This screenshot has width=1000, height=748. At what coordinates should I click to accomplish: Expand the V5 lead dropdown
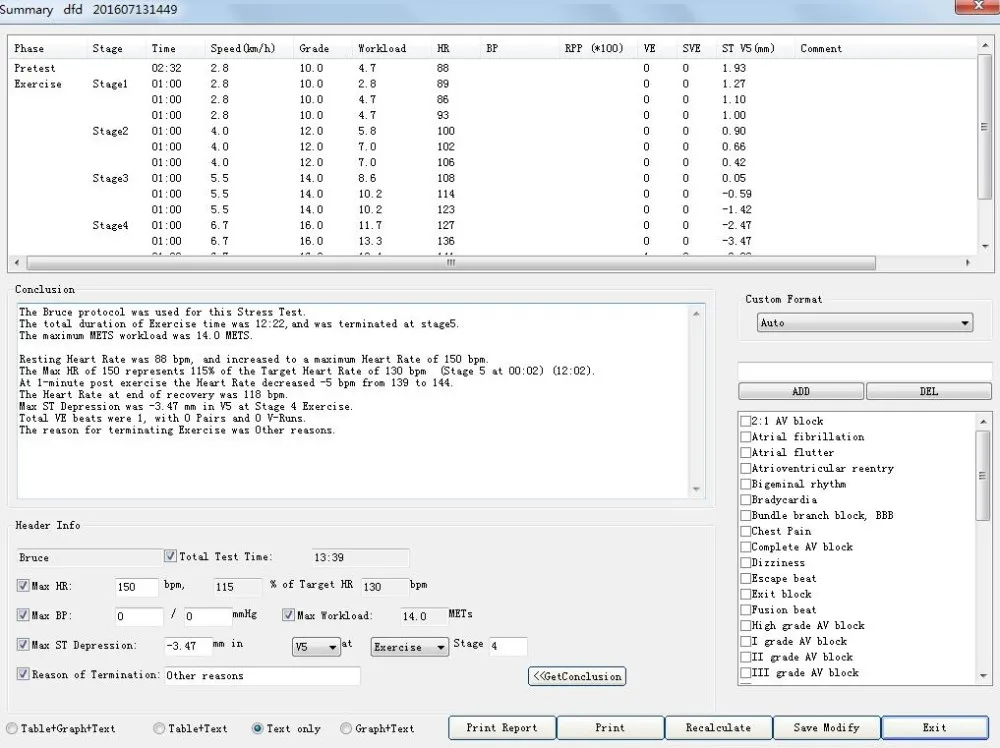pos(316,647)
